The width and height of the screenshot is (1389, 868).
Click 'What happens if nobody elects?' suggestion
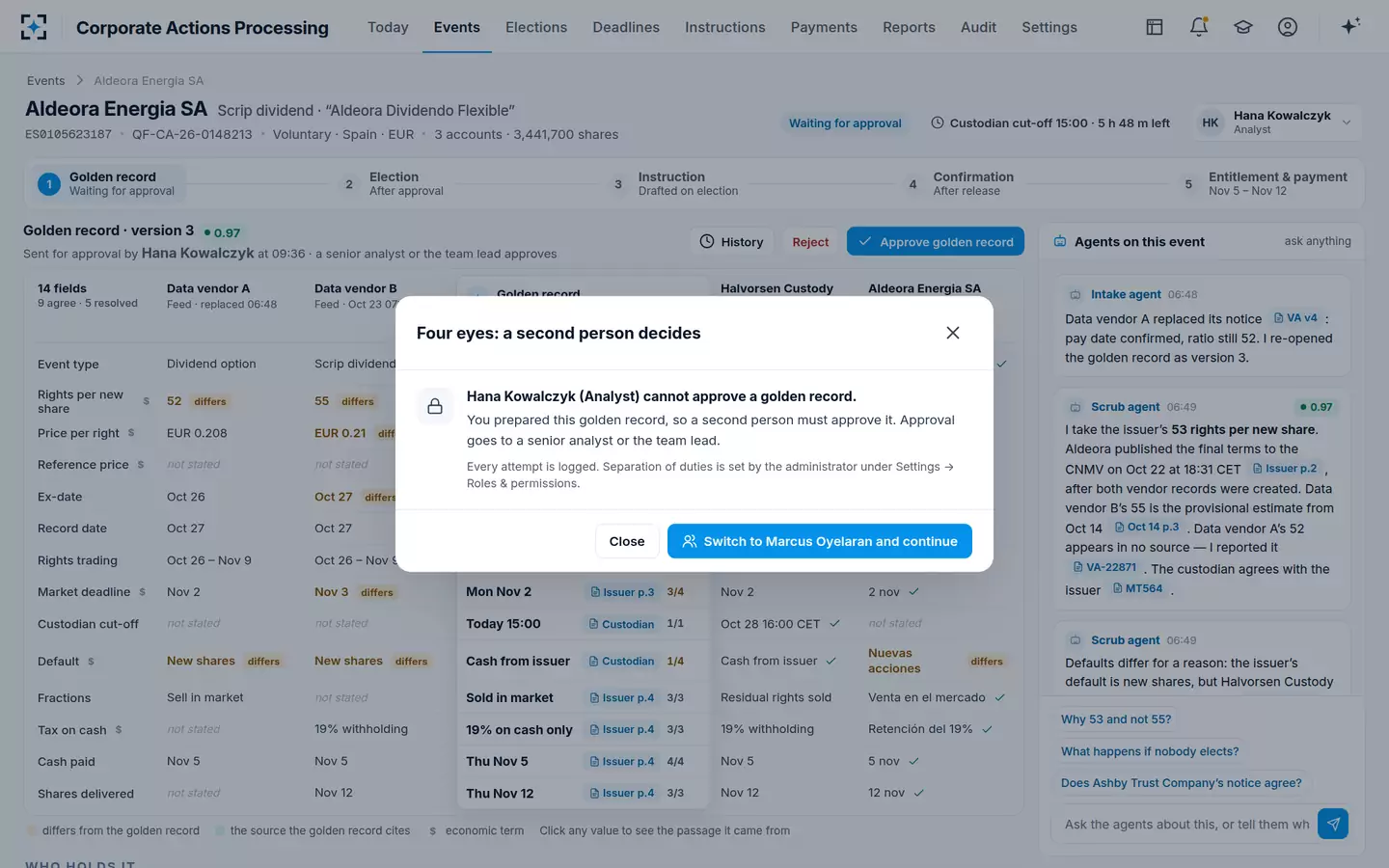point(1150,751)
